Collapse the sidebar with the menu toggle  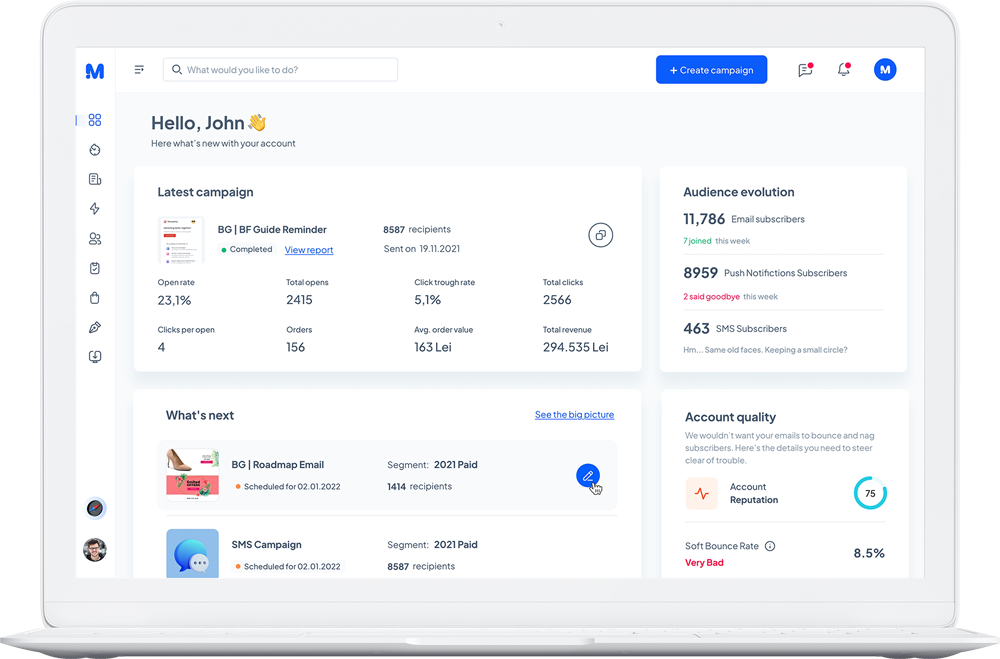(x=139, y=70)
